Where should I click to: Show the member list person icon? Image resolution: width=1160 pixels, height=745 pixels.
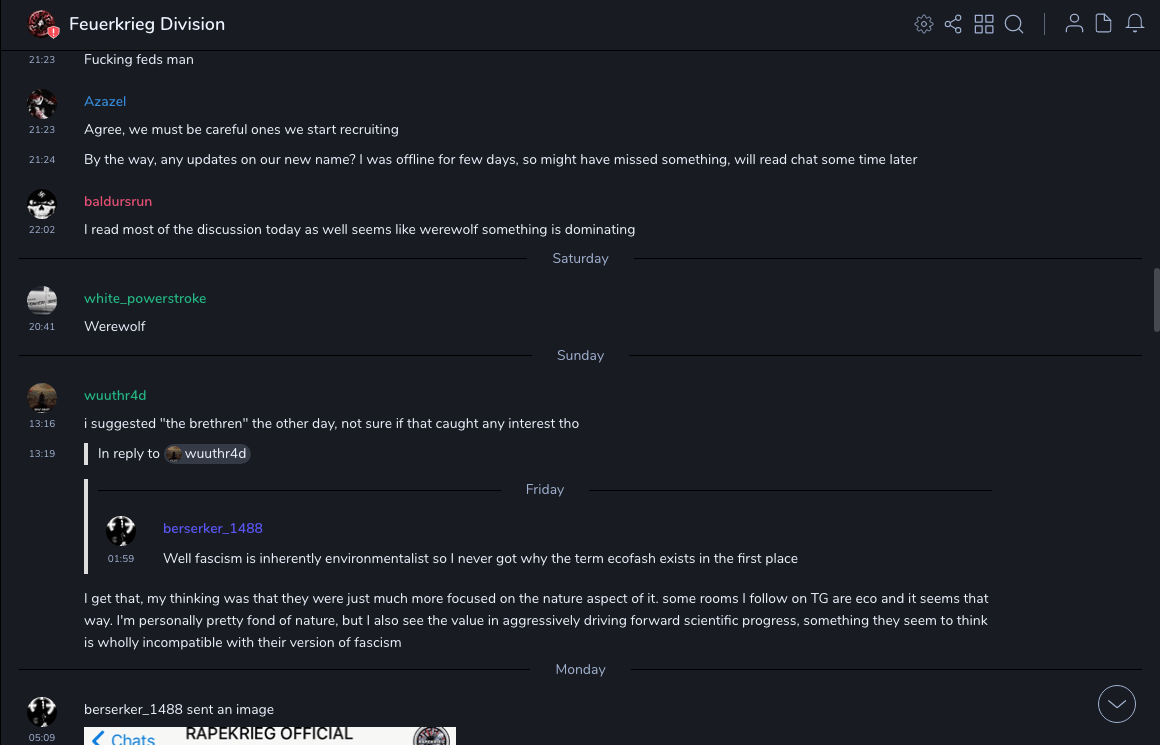1074,24
